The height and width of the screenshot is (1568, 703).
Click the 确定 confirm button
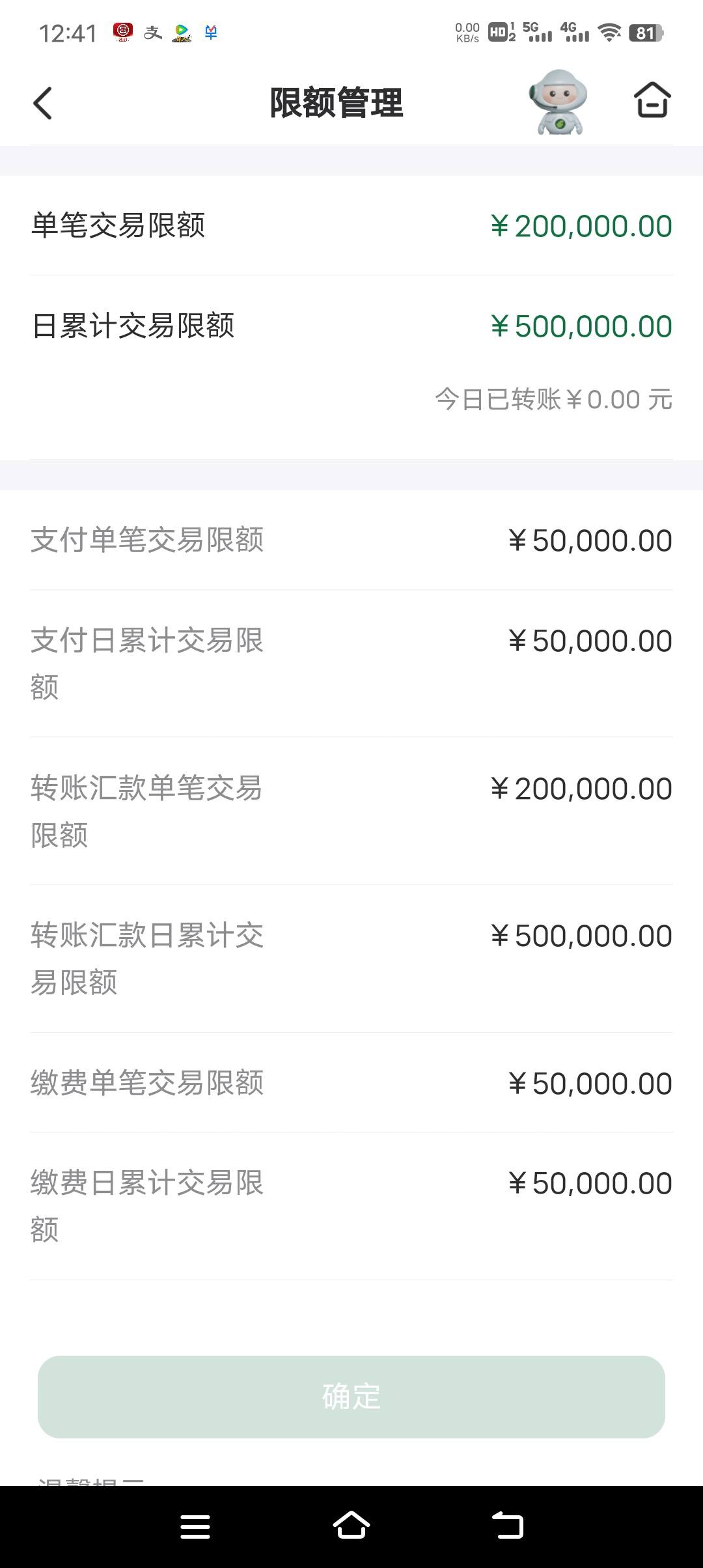pyautogui.click(x=351, y=1397)
